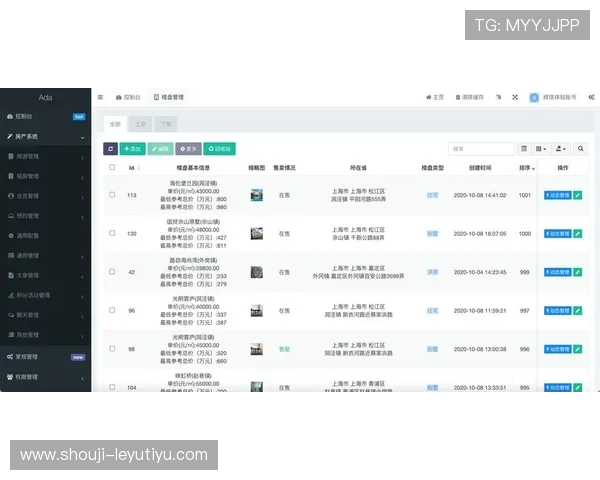
Task: Switch to the 下架 tab
Action: pyautogui.click(x=166, y=124)
